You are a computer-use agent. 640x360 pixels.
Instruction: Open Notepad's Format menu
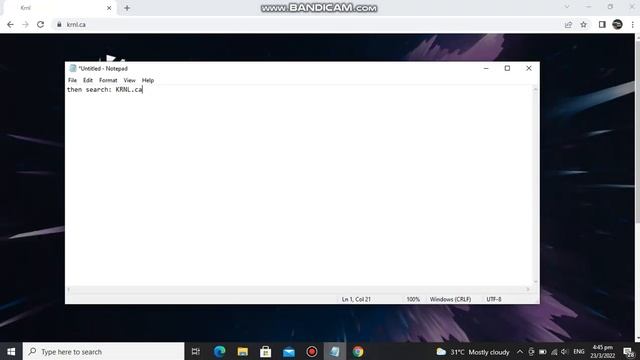click(108, 80)
